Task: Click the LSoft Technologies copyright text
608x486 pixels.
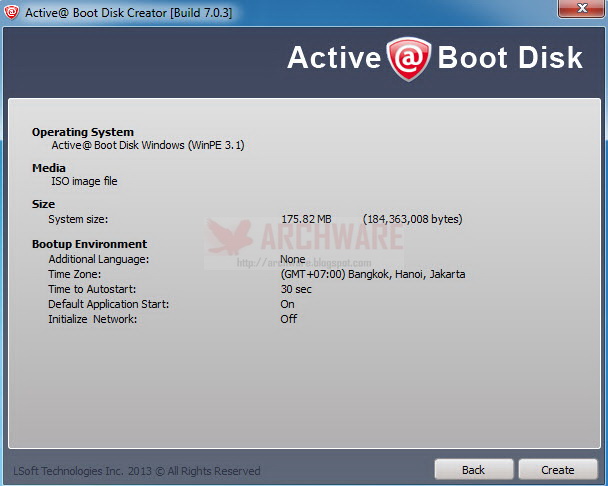Action: click(136, 471)
